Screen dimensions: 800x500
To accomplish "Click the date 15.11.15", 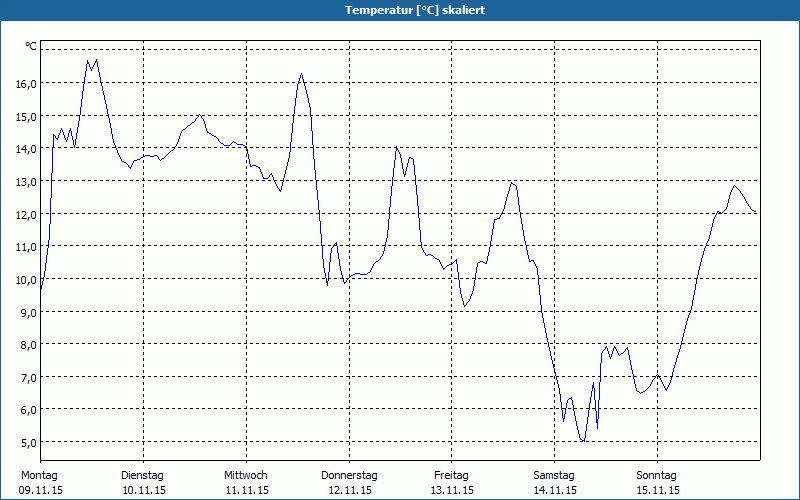I will pyautogui.click(x=658, y=491).
